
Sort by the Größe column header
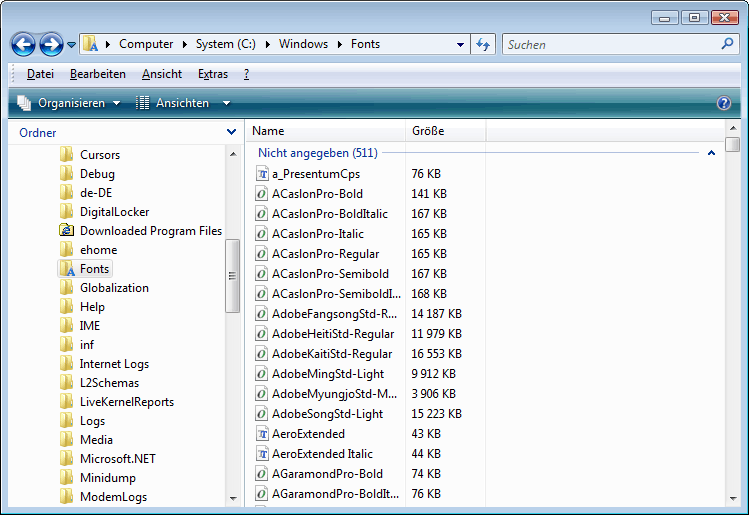pyautogui.click(x=428, y=131)
